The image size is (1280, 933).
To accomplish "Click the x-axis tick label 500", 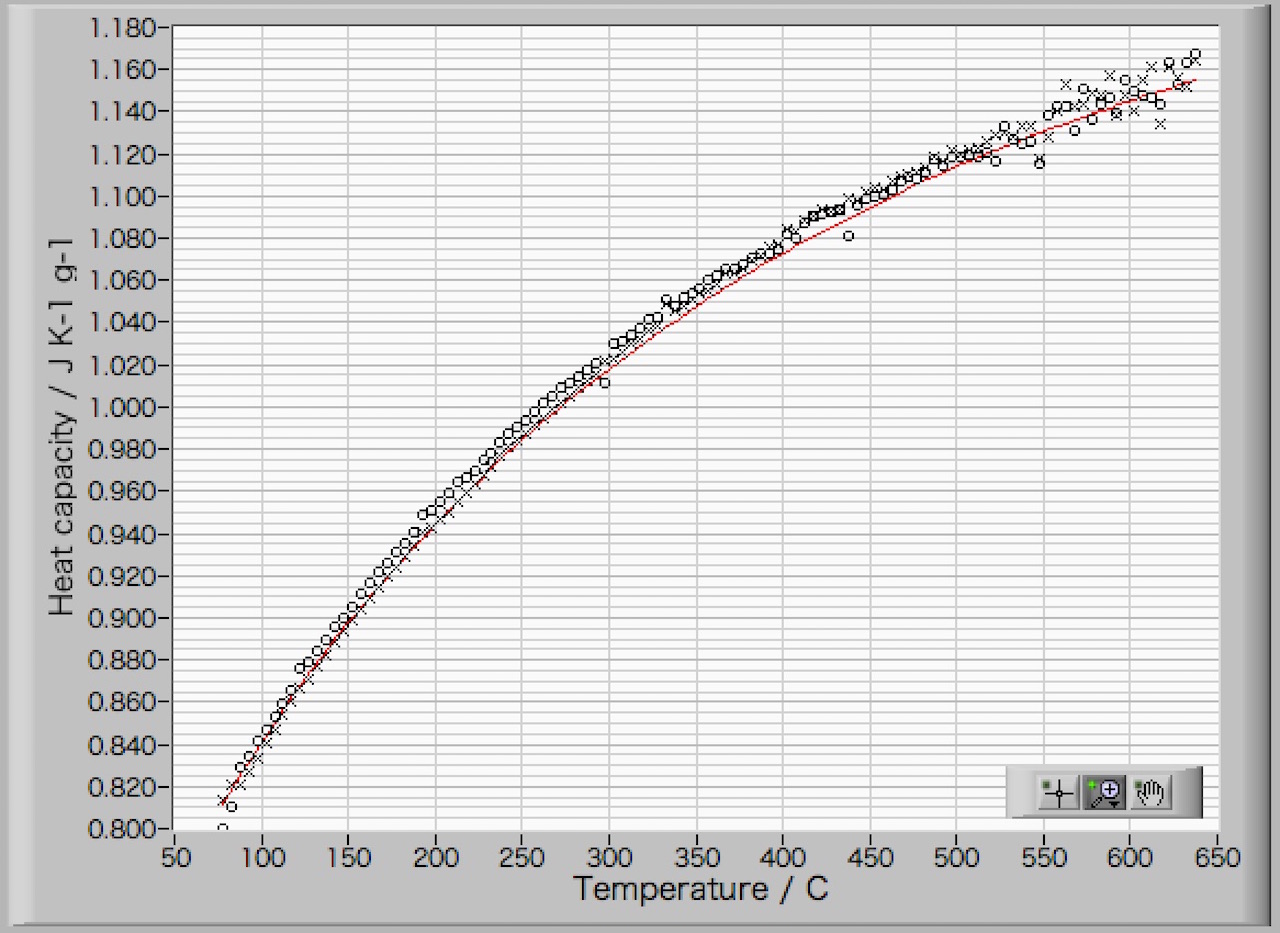I will click(956, 858).
